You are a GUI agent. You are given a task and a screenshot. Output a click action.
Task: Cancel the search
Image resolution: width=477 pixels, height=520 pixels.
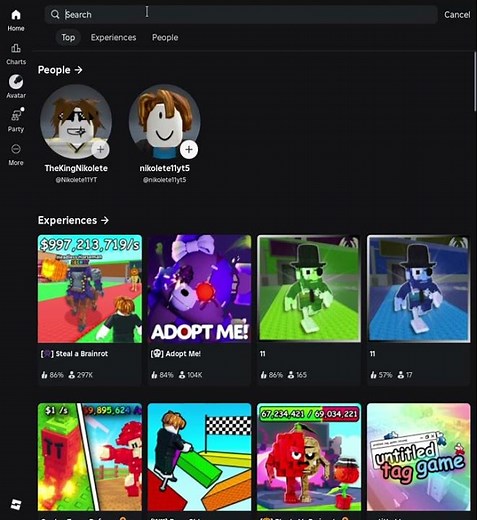click(x=457, y=15)
